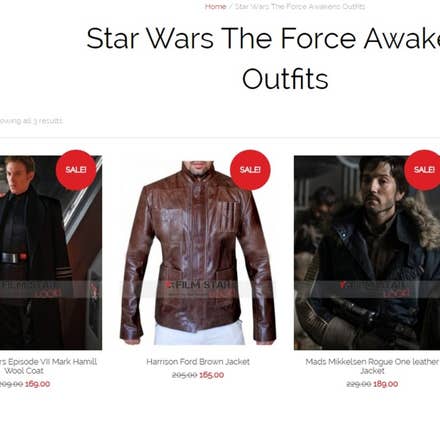This screenshot has width=440, height=440.
Task: Click the Film Star Look watermark on the brown jacket
Action: pyautogui.click(x=198, y=289)
